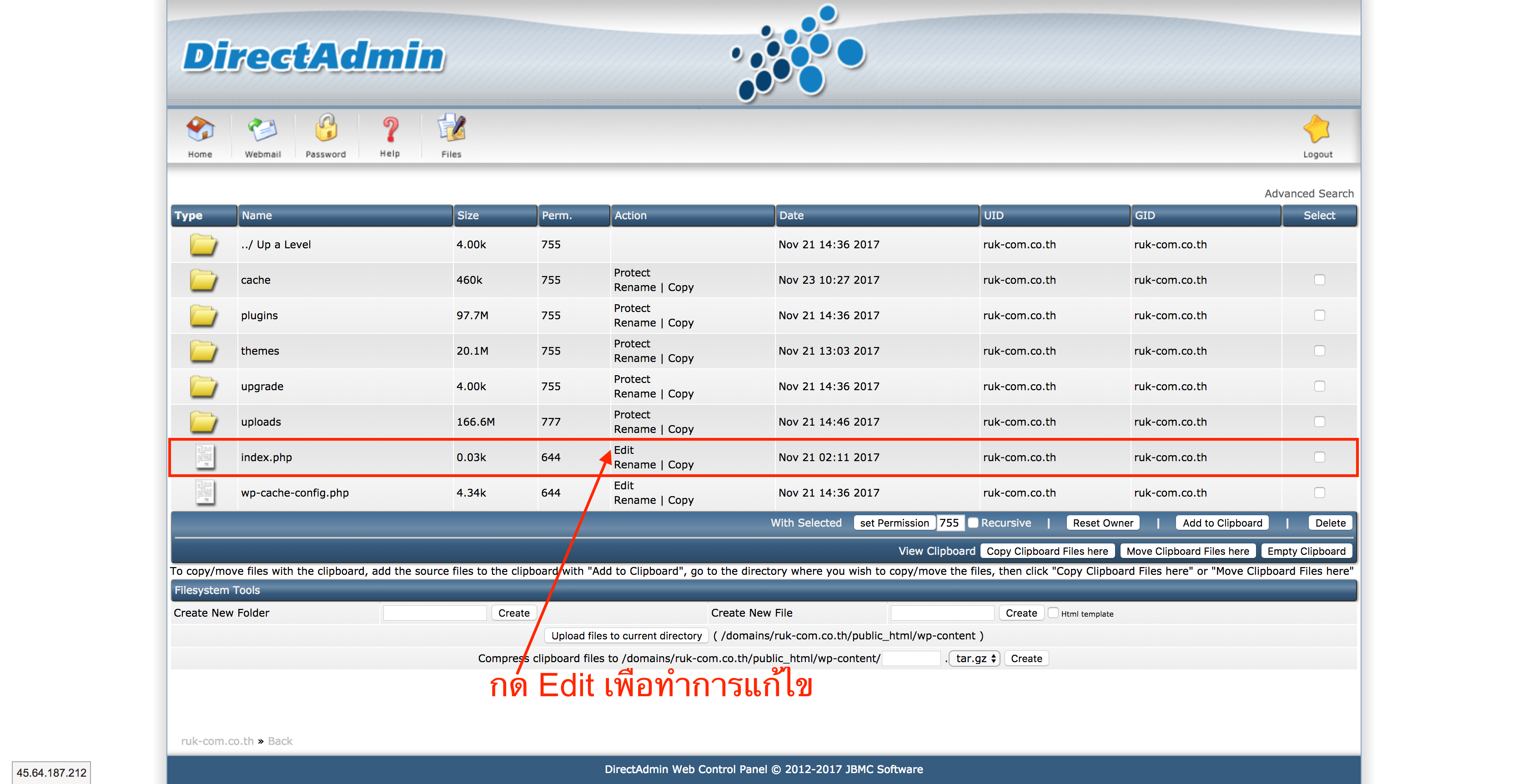Open the cache folder icon

pos(203,280)
